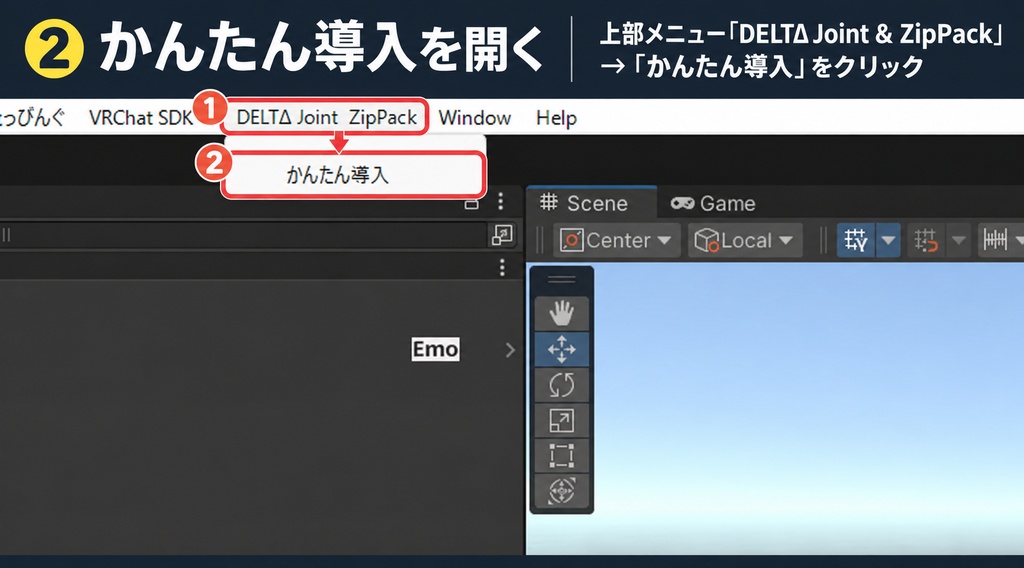Image resolution: width=1024 pixels, height=568 pixels.
Task: Open the Local handle rotation dropdown
Action: click(745, 240)
